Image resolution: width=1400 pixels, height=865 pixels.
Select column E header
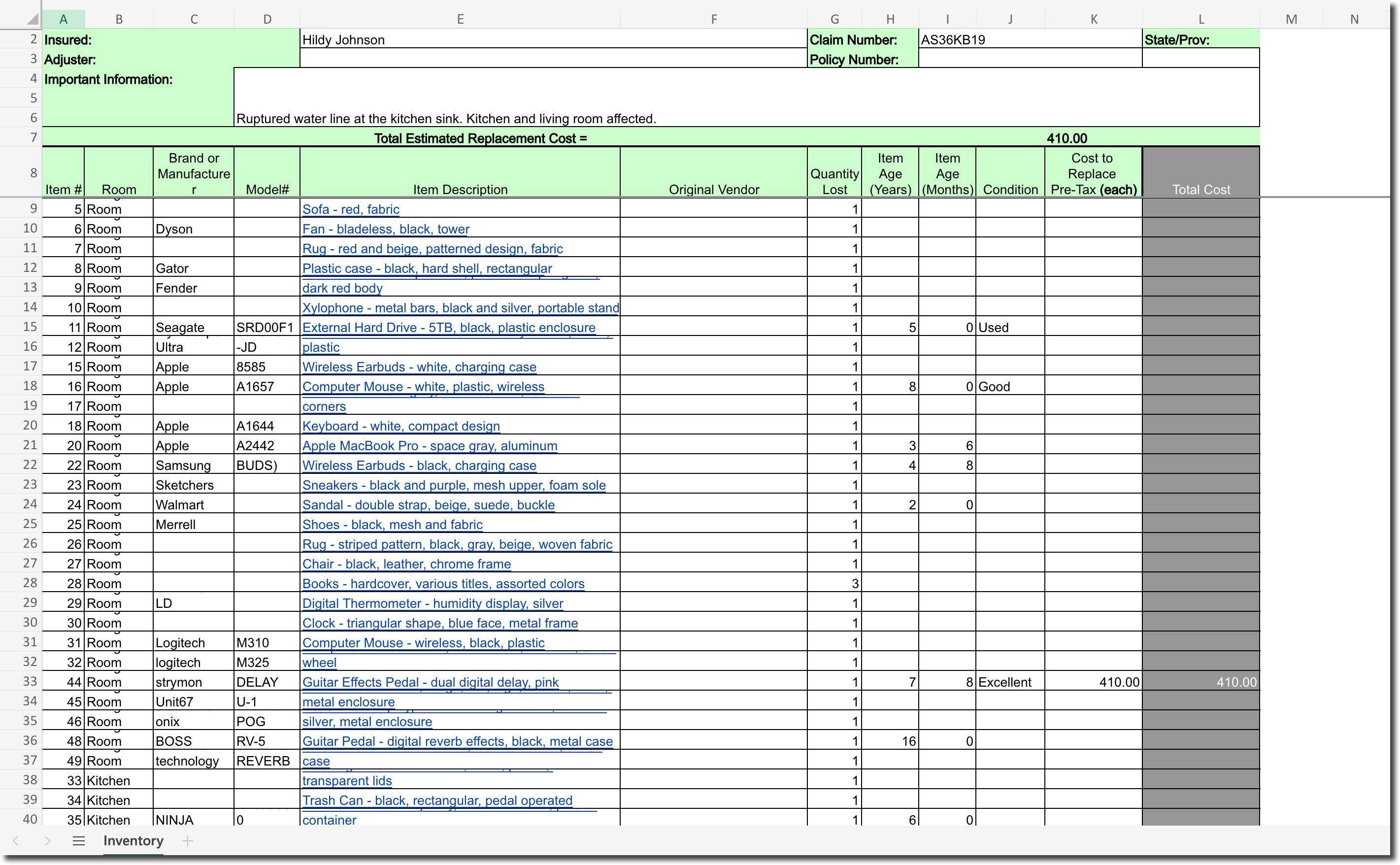(x=460, y=19)
